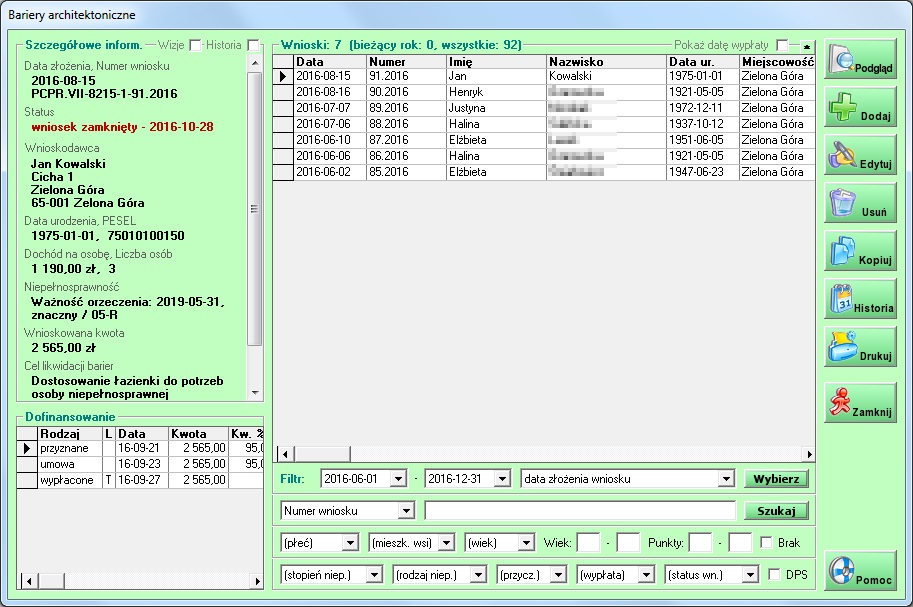Click the Podgląd preview button

(860, 59)
